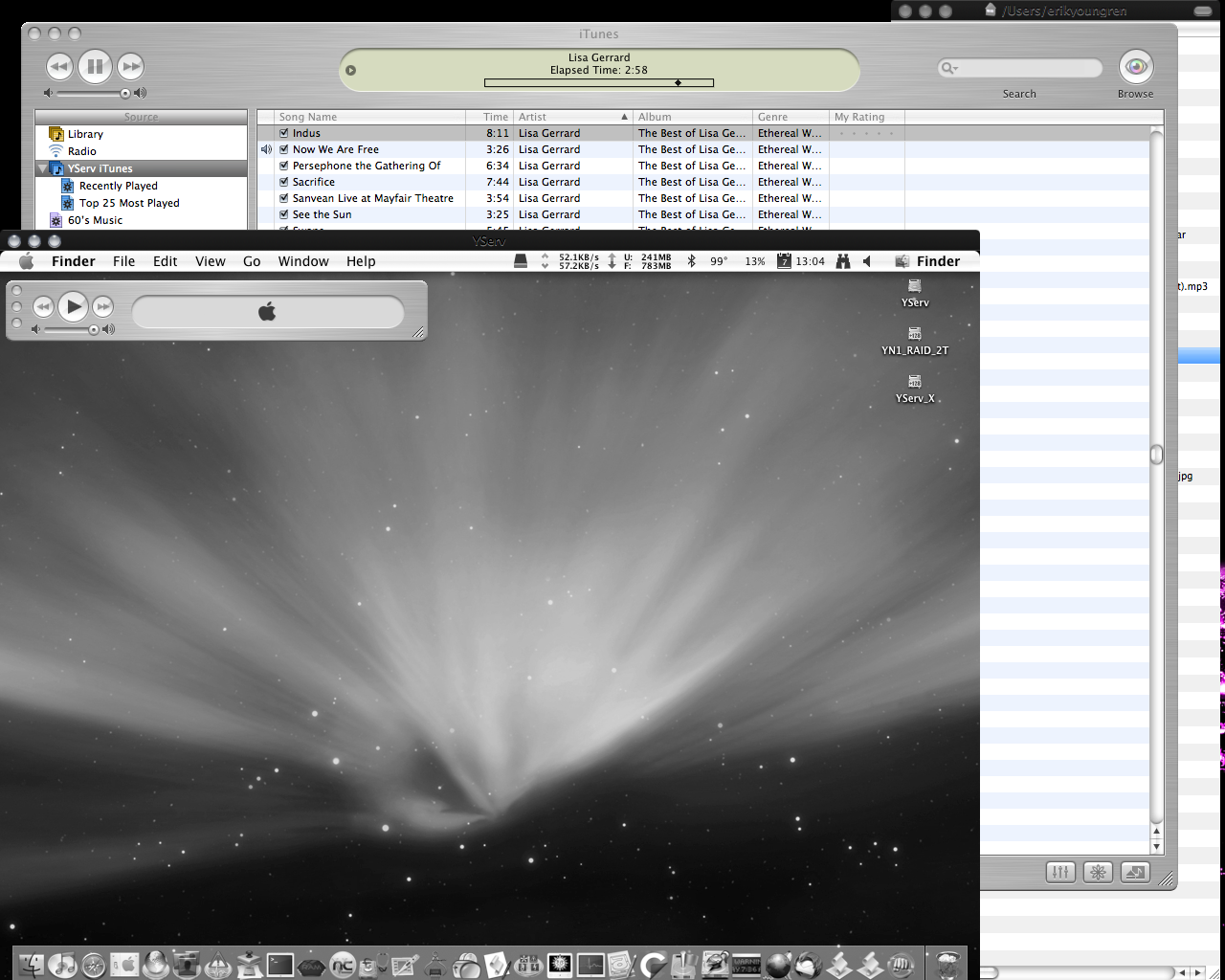
Task: Click the iTunes elapsed time progress bar
Action: [599, 83]
